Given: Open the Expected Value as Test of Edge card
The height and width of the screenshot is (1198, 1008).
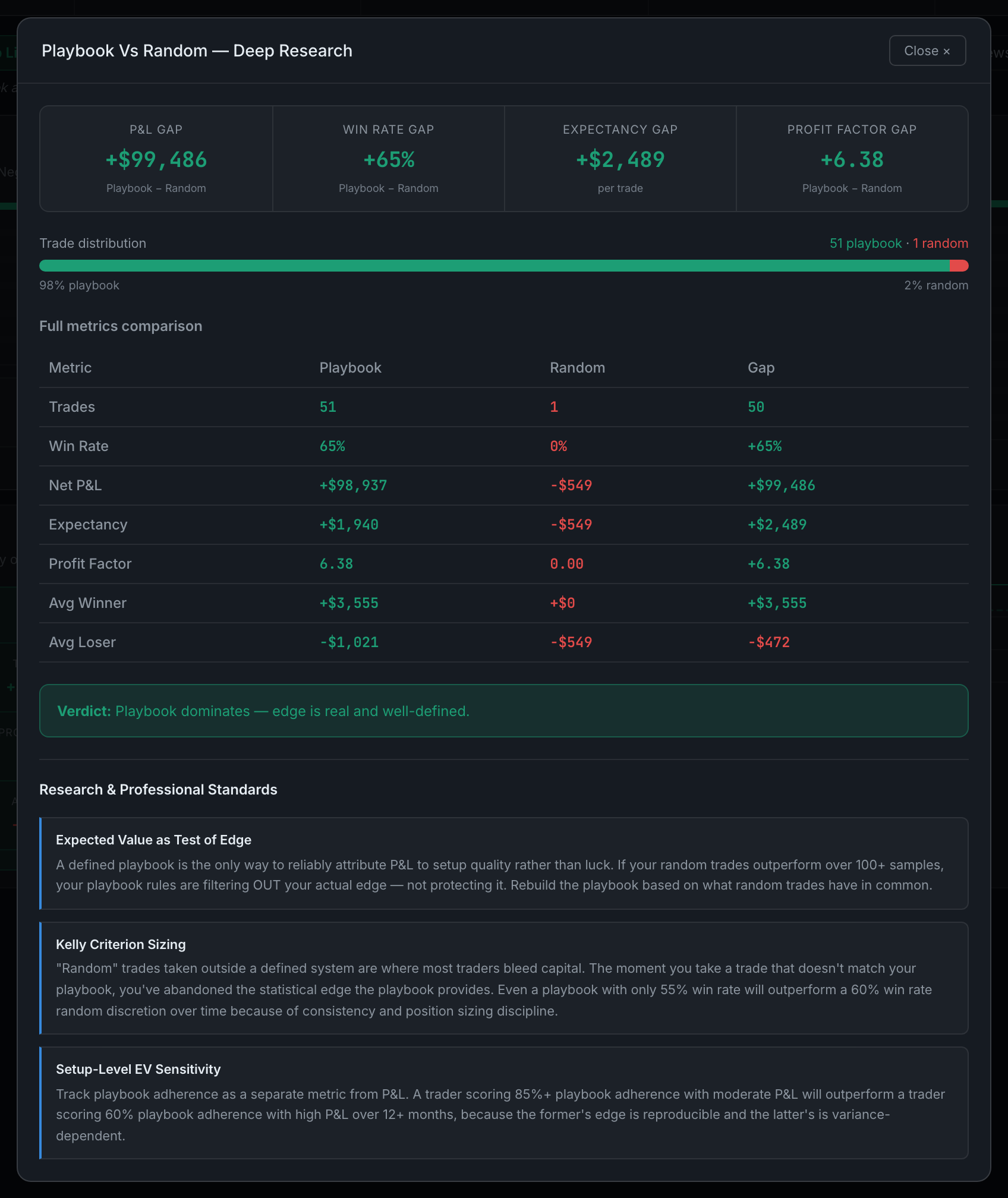Looking at the screenshot, I should click(504, 863).
